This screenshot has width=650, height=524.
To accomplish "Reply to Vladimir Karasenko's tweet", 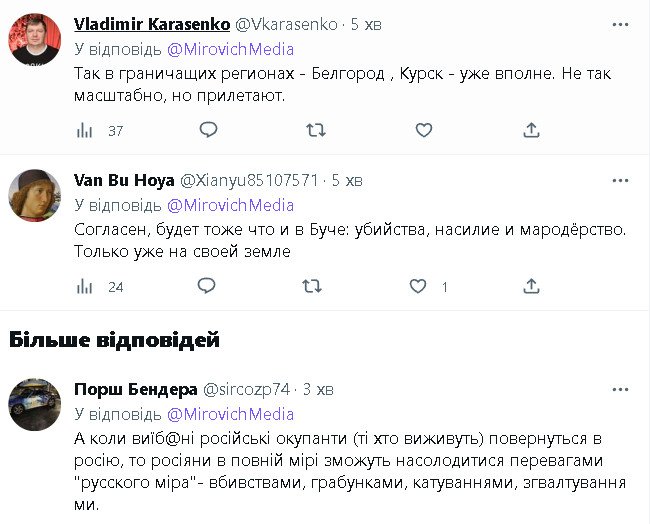I will coord(208,130).
